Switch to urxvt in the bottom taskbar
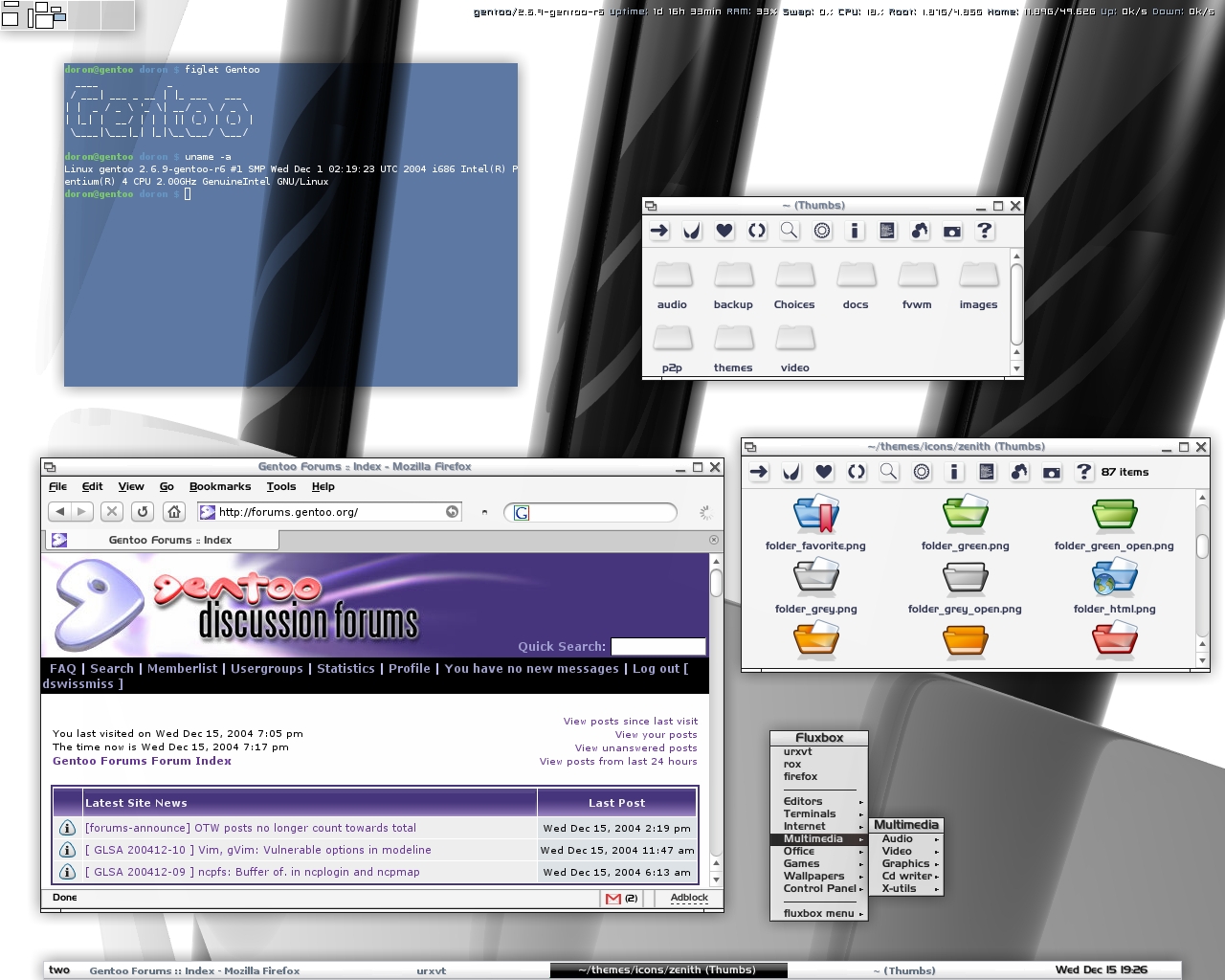The height and width of the screenshot is (980, 1225). (432, 970)
